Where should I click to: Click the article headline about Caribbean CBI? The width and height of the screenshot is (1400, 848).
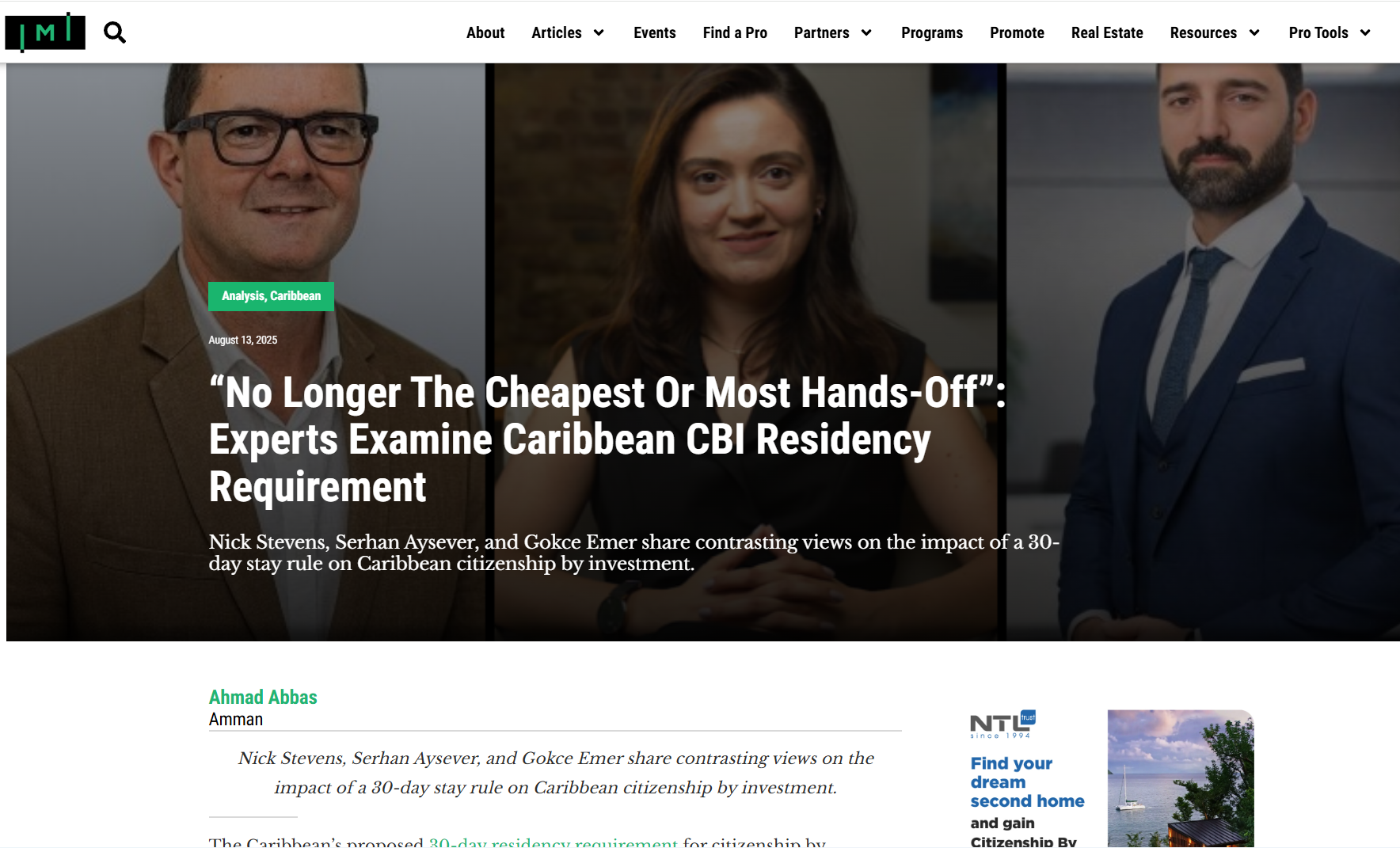[607, 439]
